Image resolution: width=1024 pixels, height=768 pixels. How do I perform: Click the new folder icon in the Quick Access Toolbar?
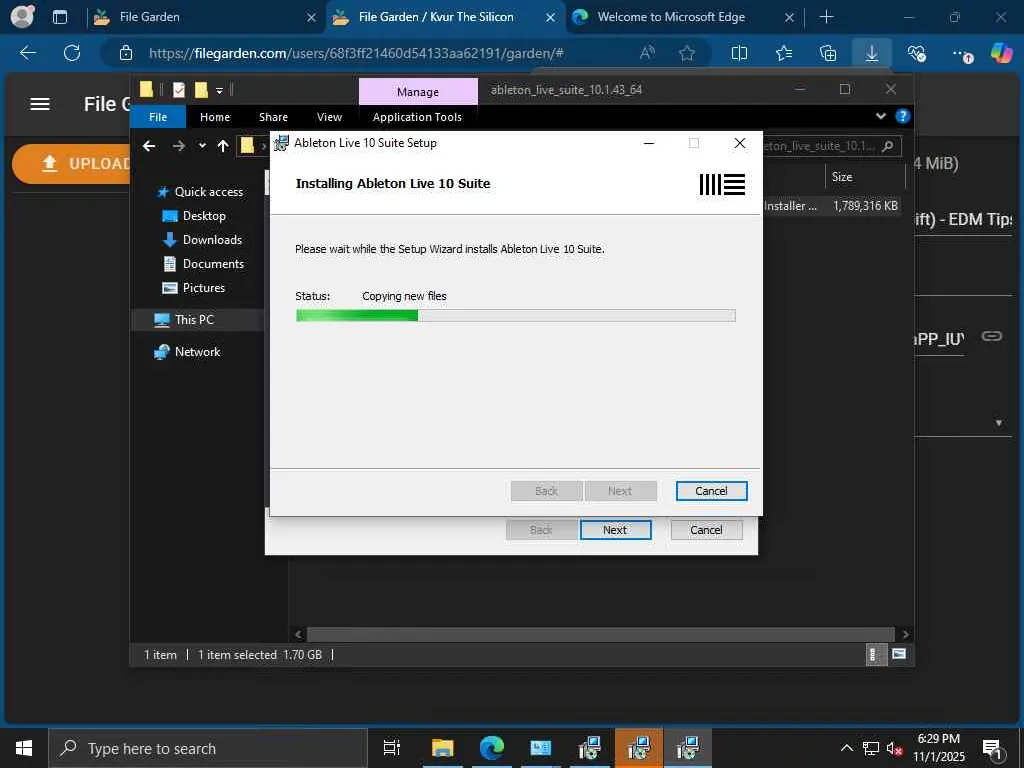pyautogui.click(x=201, y=89)
